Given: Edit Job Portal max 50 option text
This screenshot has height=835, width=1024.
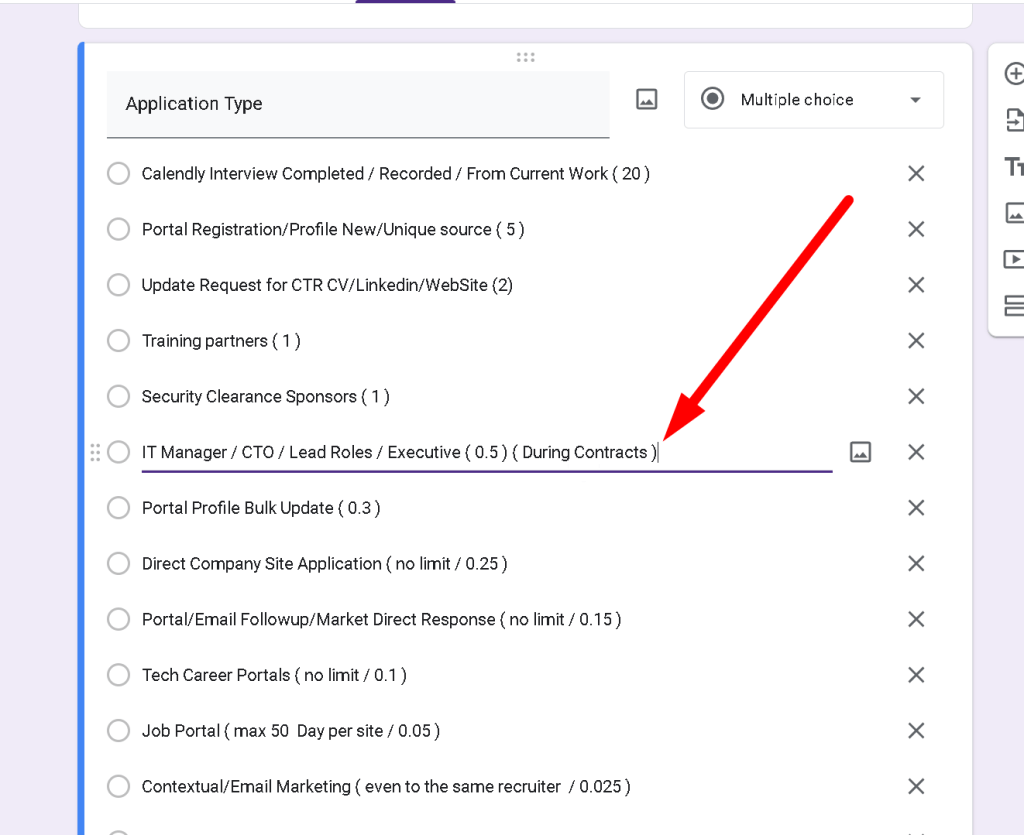Looking at the screenshot, I should pyautogui.click(x=291, y=731).
